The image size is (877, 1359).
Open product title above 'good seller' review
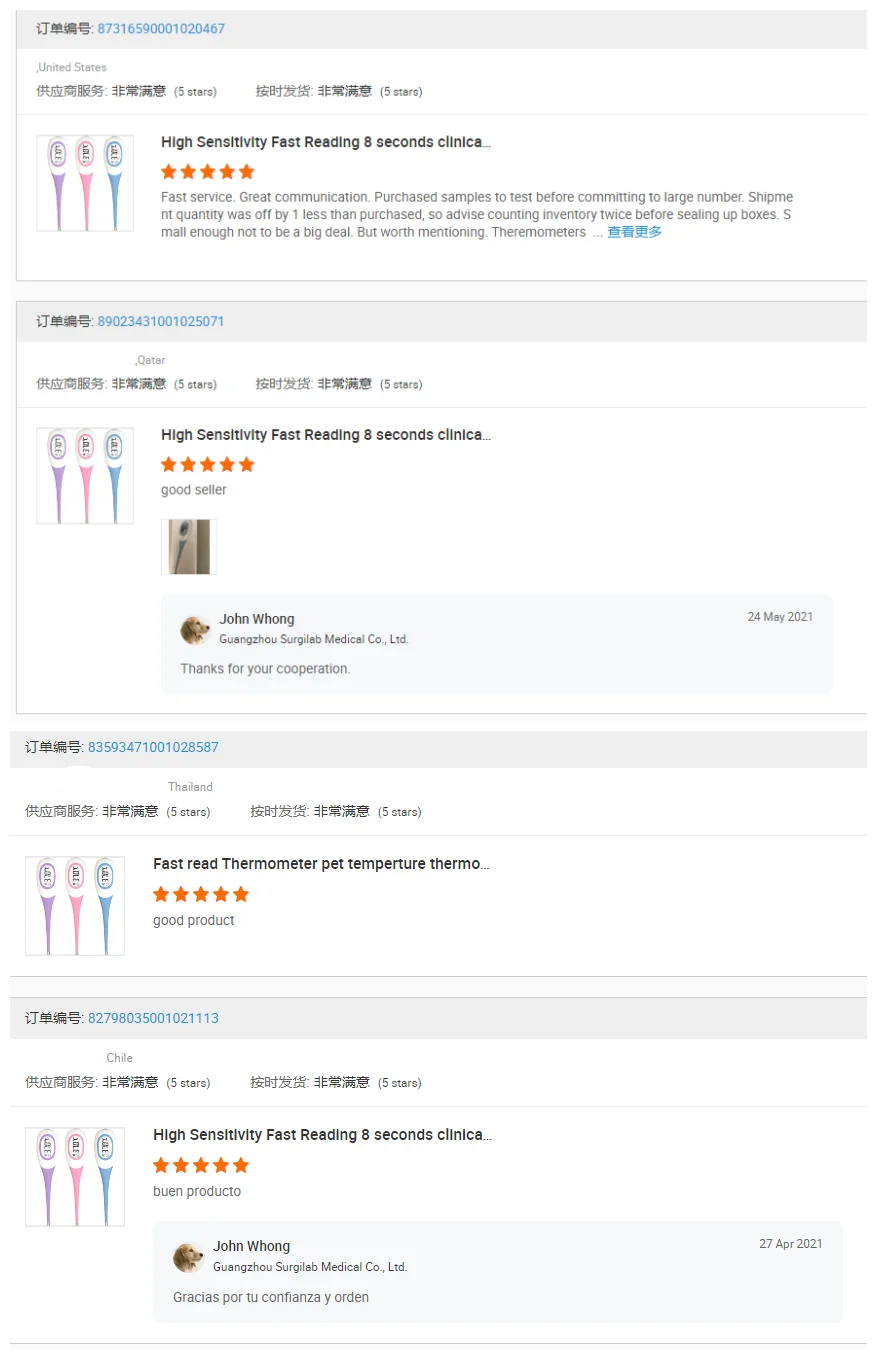coord(326,435)
